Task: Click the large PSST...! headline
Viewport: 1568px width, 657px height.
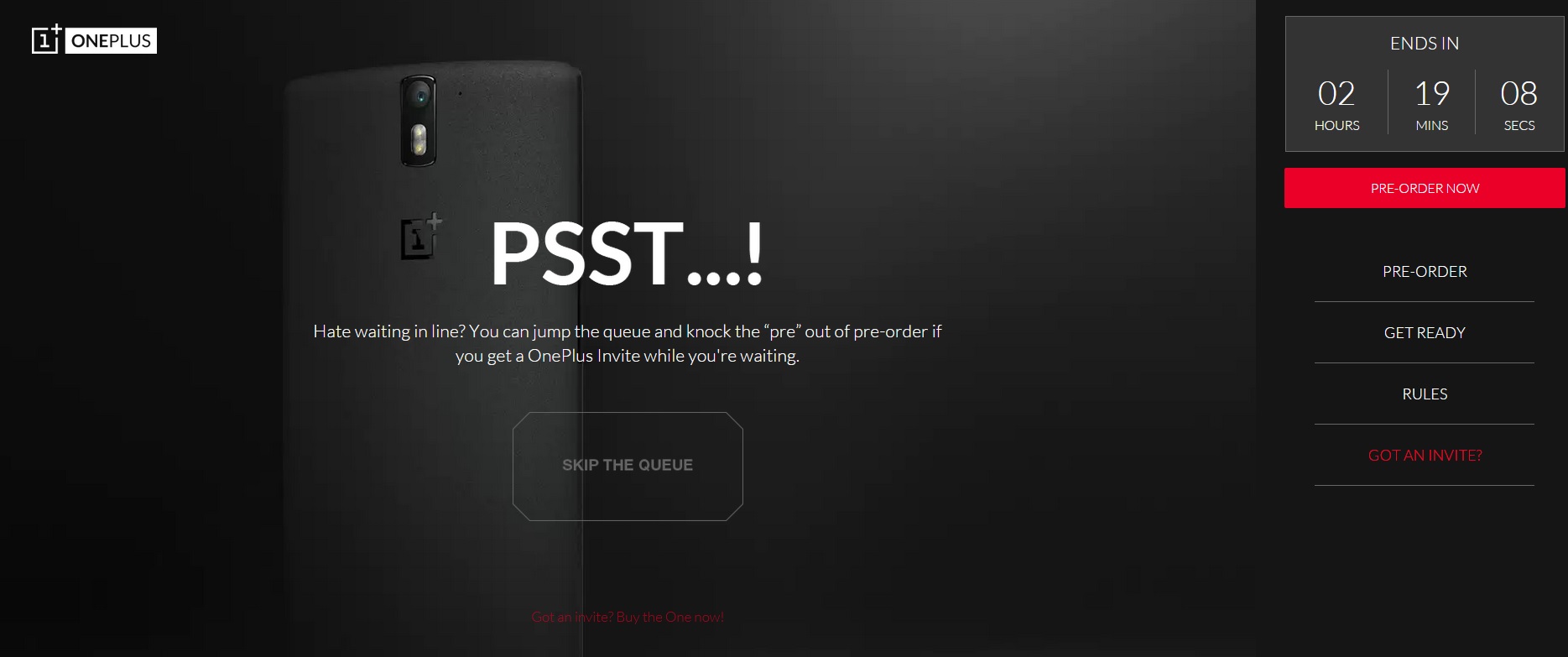Action: click(627, 253)
